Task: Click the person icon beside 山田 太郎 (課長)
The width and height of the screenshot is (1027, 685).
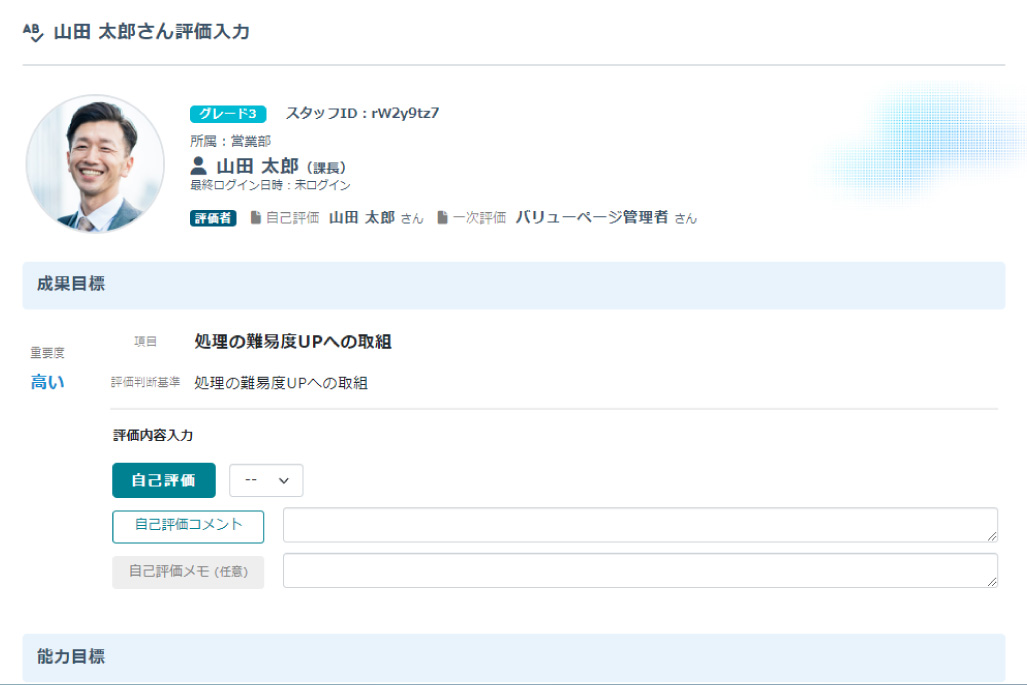Action: coord(198,166)
